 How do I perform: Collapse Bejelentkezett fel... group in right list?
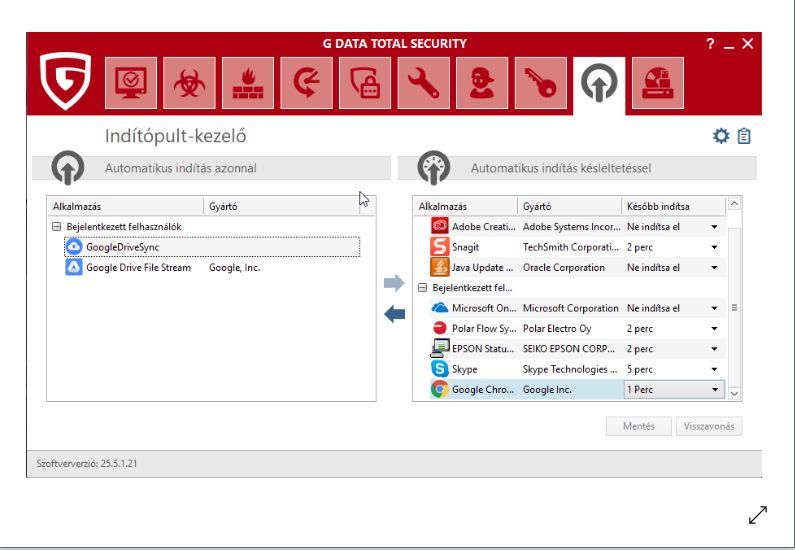click(x=422, y=287)
